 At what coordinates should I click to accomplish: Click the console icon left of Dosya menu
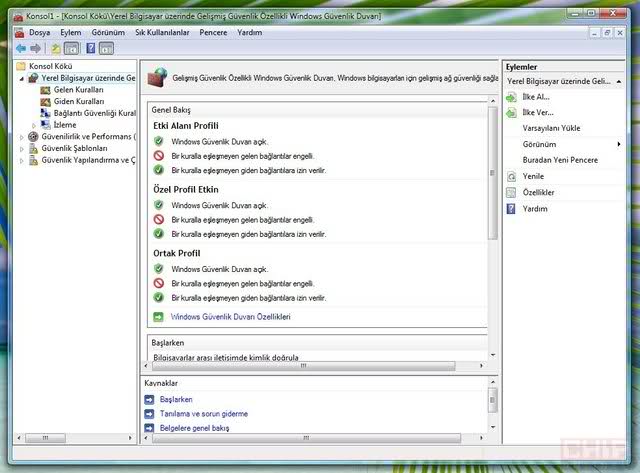pos(19,33)
